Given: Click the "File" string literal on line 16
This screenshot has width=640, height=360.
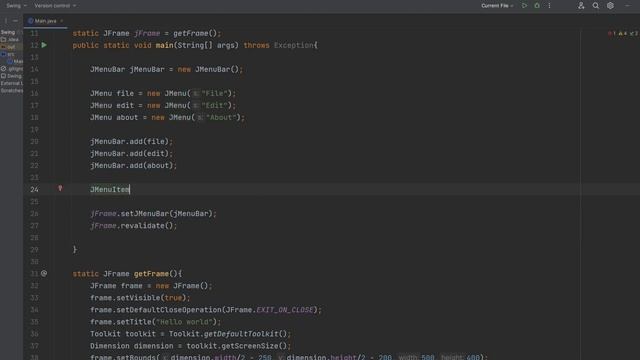Looking at the screenshot, I should point(214,93).
